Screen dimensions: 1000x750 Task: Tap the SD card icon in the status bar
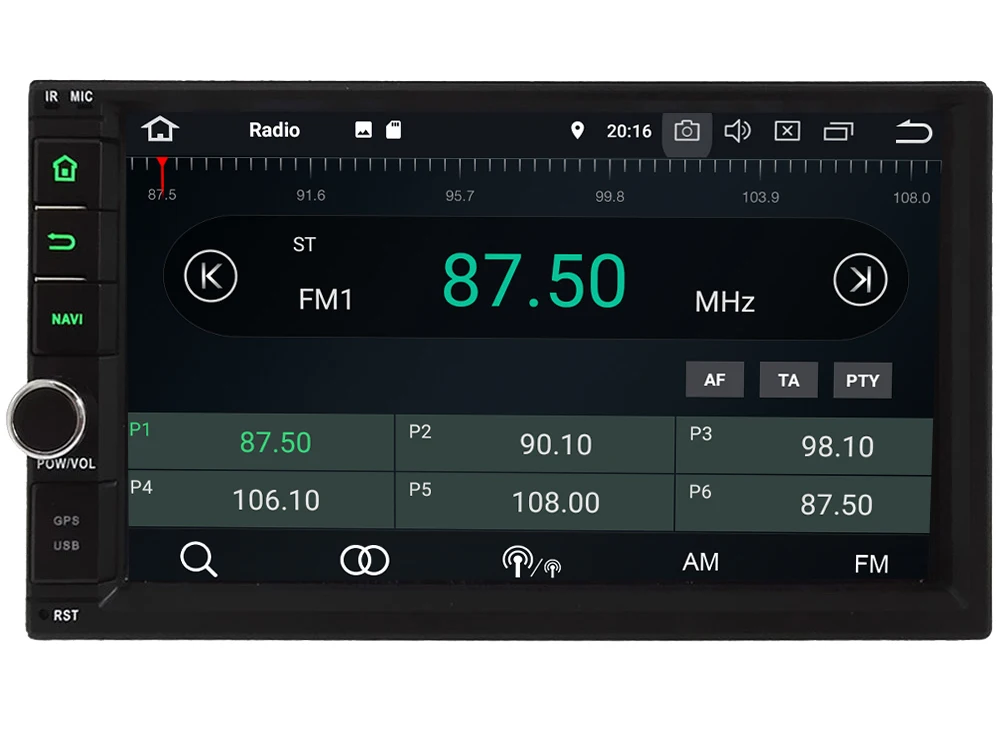393,130
